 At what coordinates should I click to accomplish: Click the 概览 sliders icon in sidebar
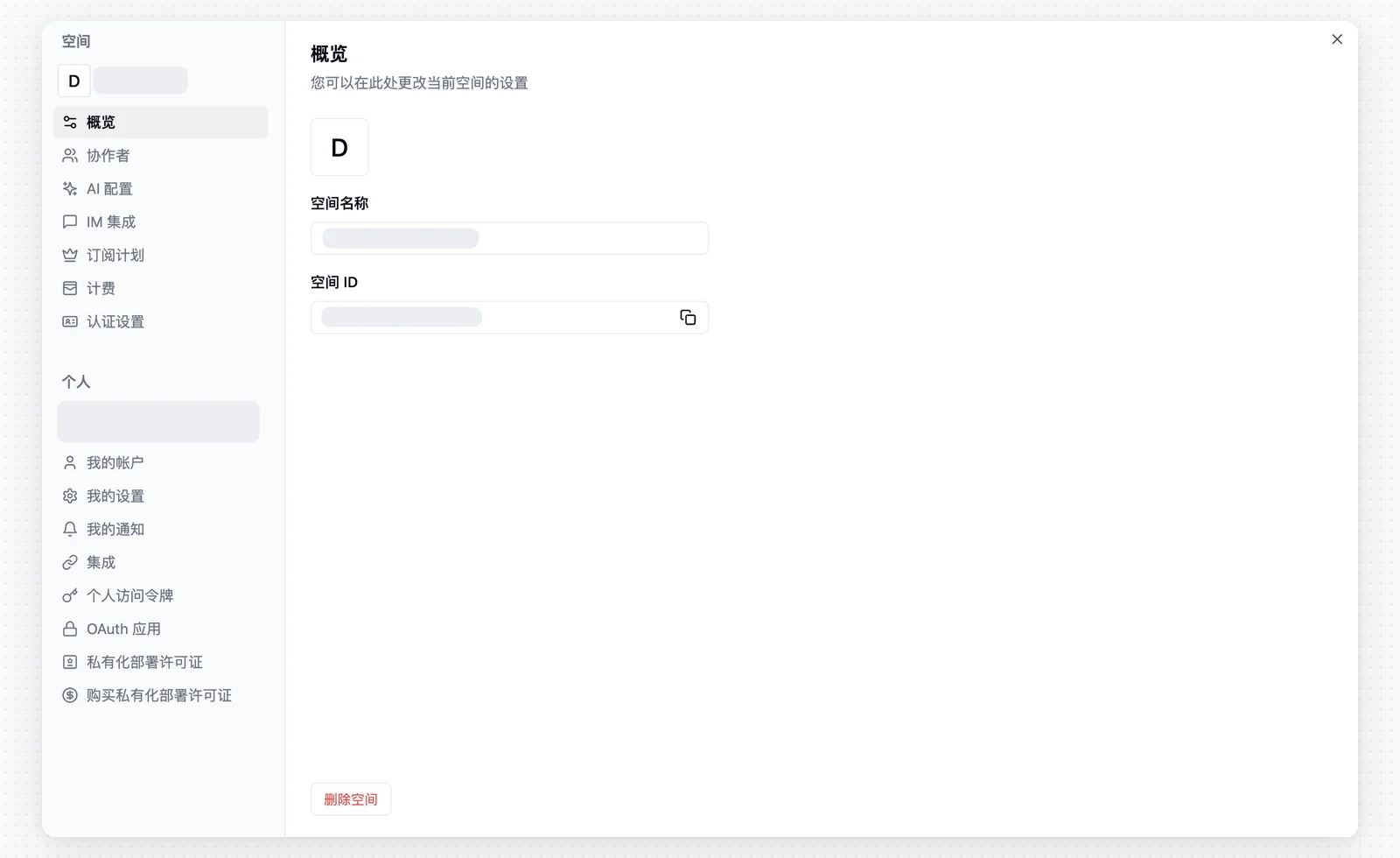pyautogui.click(x=70, y=123)
